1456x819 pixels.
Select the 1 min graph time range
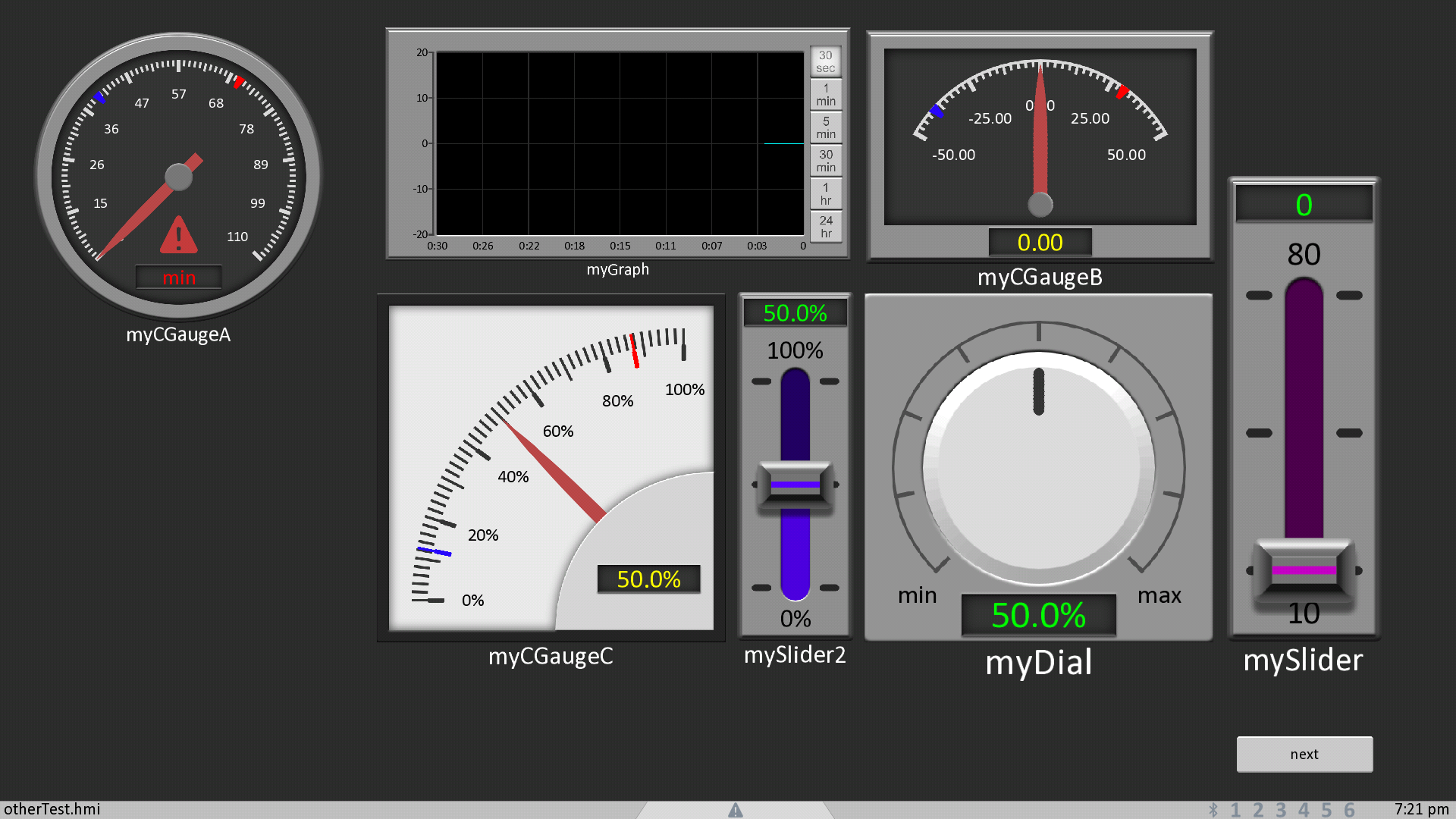[x=825, y=95]
